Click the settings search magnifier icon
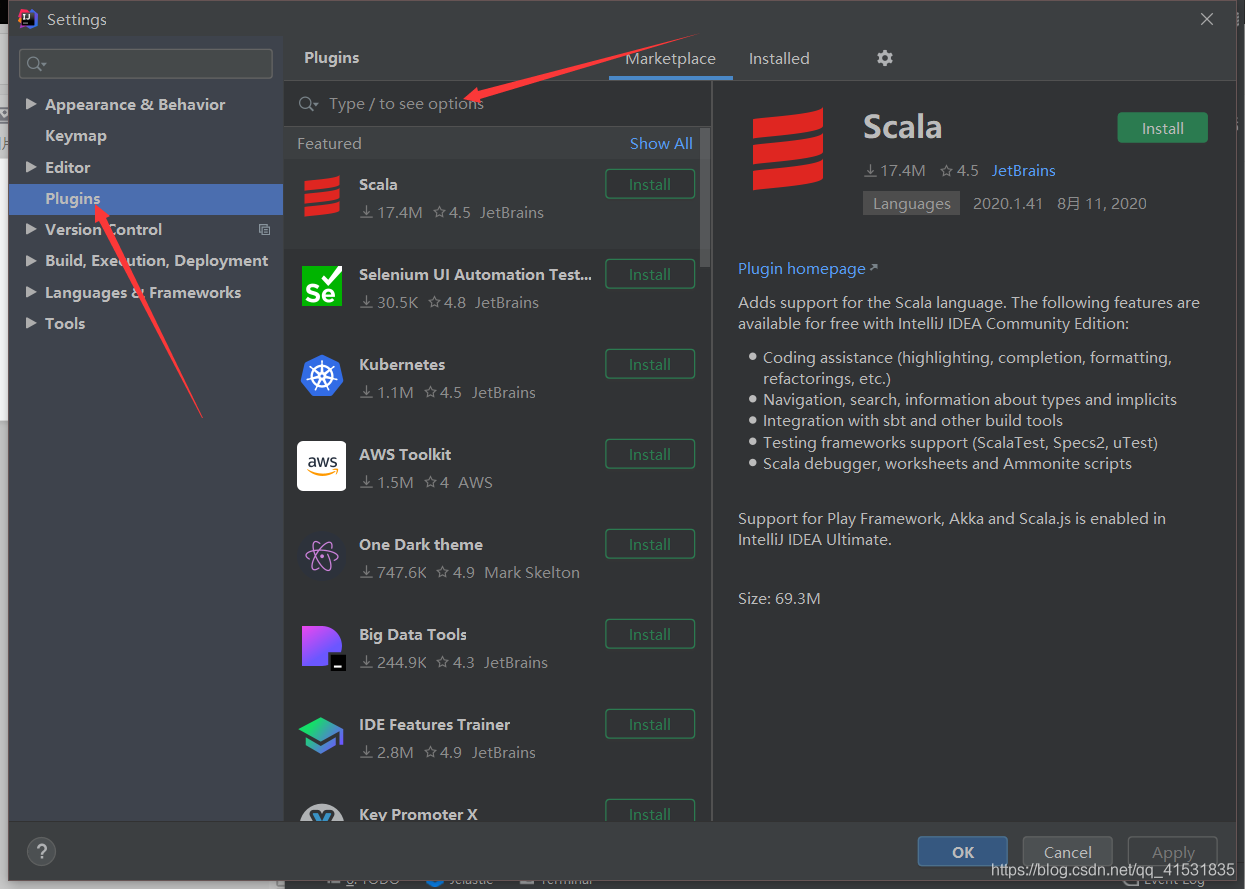This screenshot has height=889, width=1245. [x=36, y=64]
